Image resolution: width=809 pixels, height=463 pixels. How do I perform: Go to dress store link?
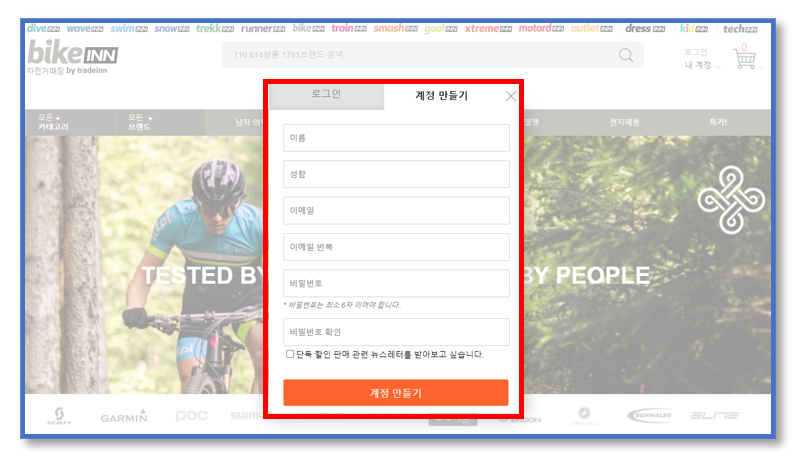(645, 28)
